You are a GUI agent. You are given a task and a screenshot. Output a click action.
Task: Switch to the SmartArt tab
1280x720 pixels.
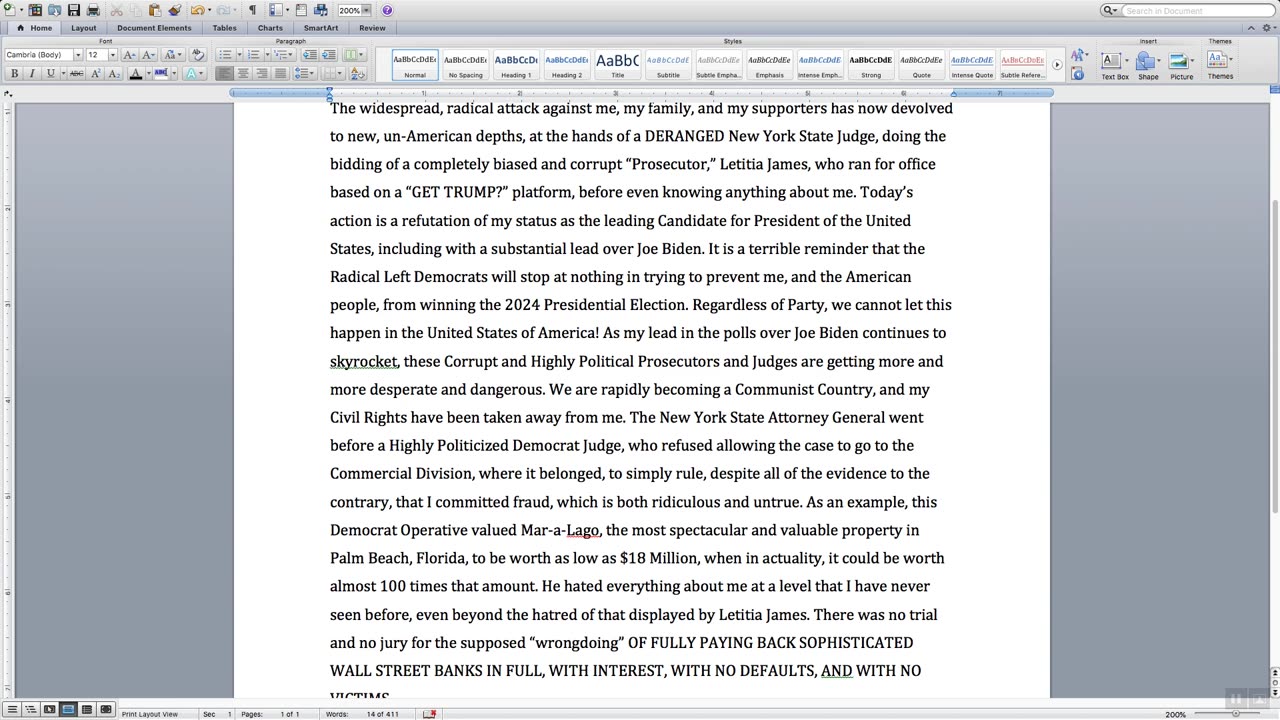[321, 28]
